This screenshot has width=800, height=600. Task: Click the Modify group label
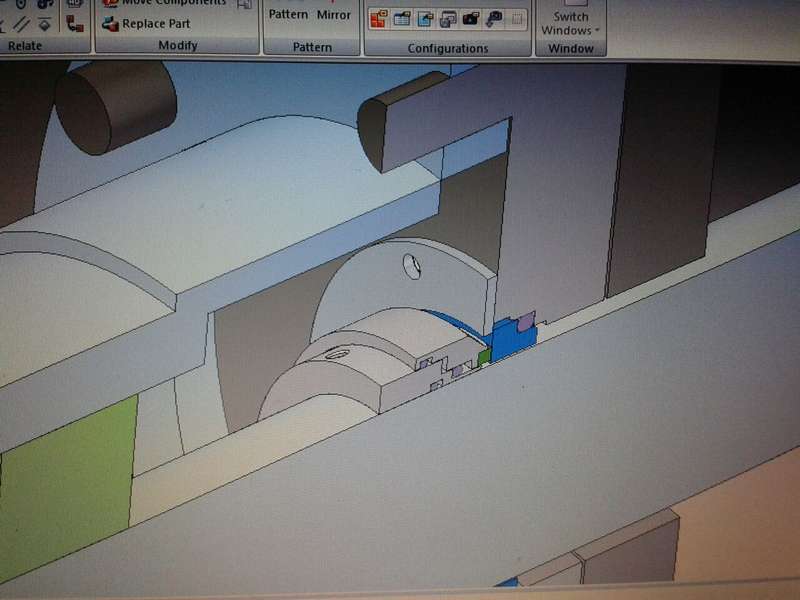pyautogui.click(x=178, y=45)
